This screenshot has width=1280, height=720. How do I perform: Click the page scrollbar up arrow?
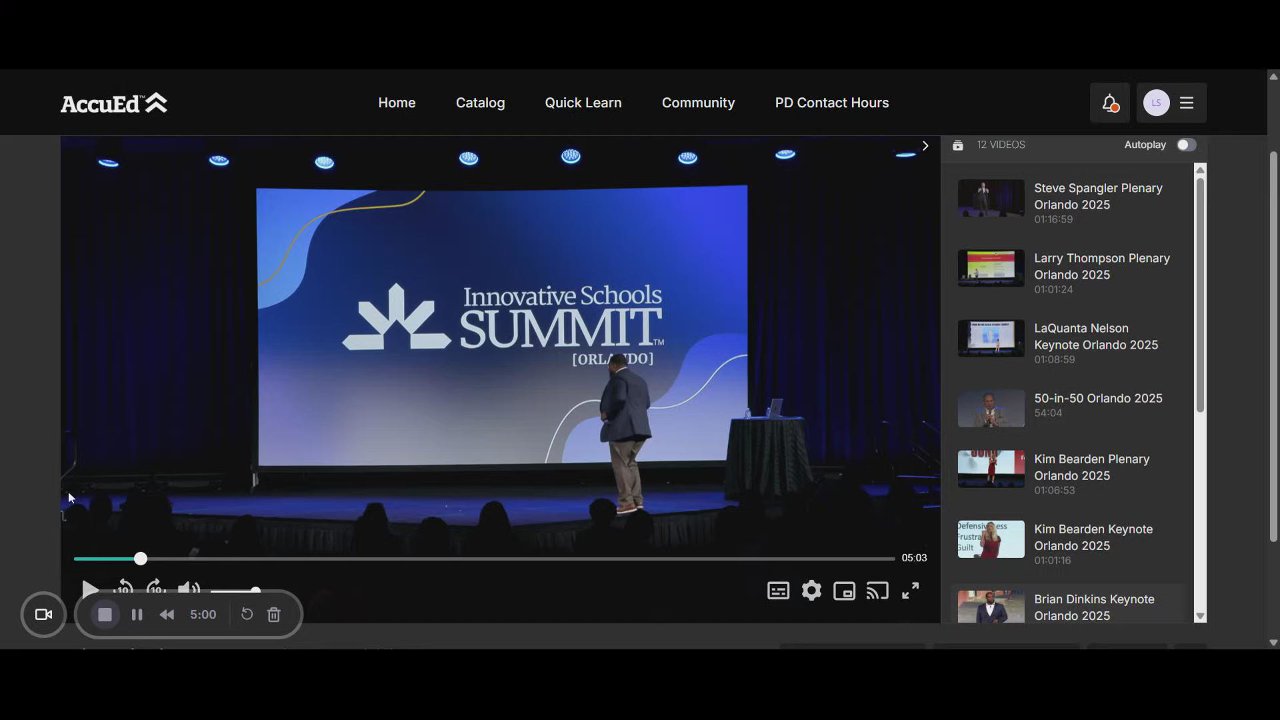1273,76
